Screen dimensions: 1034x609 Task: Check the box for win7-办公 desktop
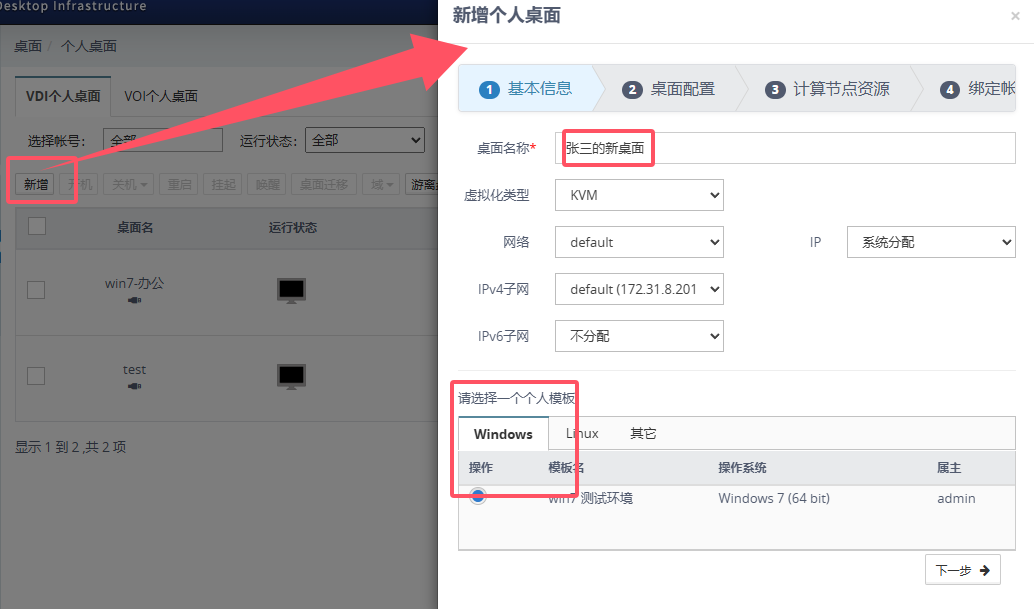(36, 290)
